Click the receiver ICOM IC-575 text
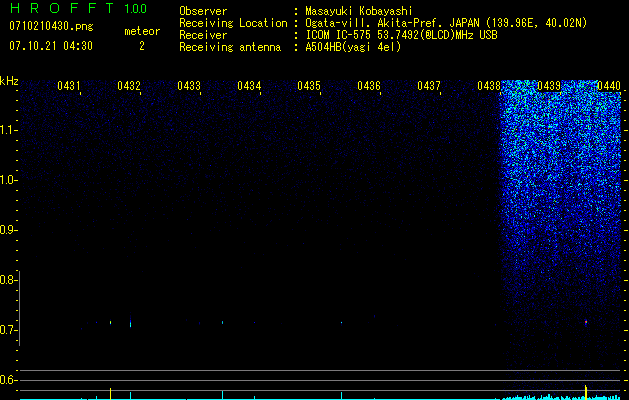Screen dimensions: 629x400 [x=401, y=35]
